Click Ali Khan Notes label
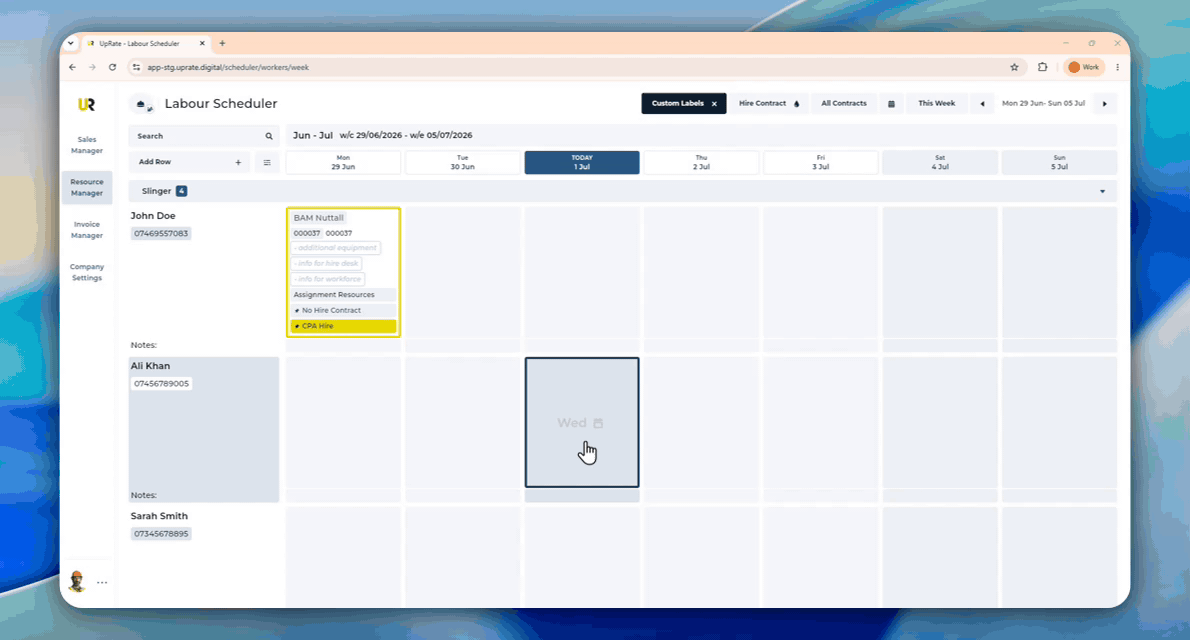The height and width of the screenshot is (640, 1190). (143, 495)
